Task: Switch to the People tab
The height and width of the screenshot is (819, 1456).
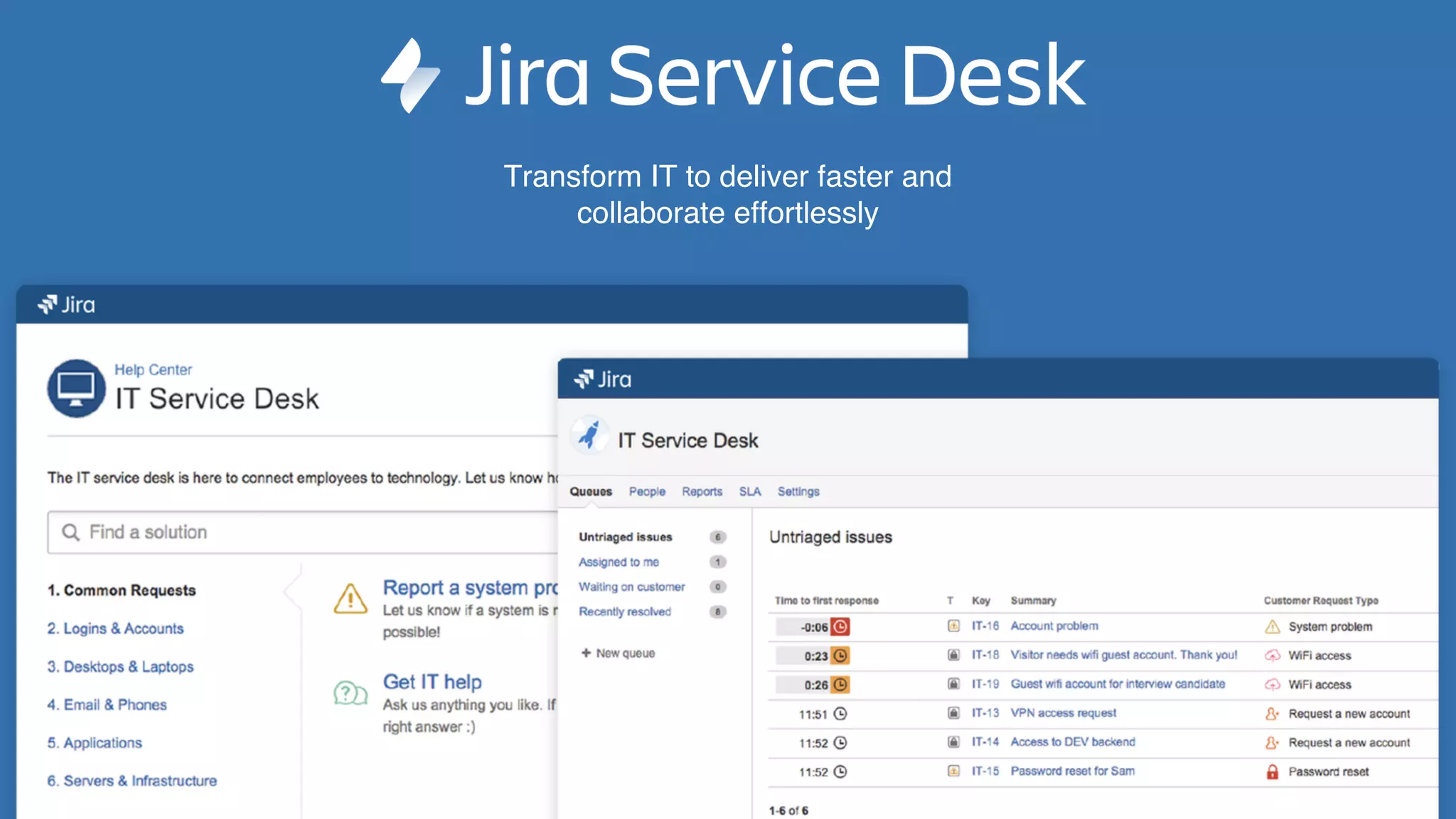Action: (x=647, y=492)
